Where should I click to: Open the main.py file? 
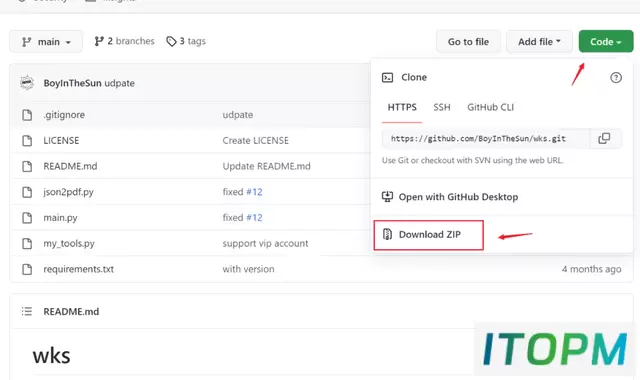[x=60, y=218]
